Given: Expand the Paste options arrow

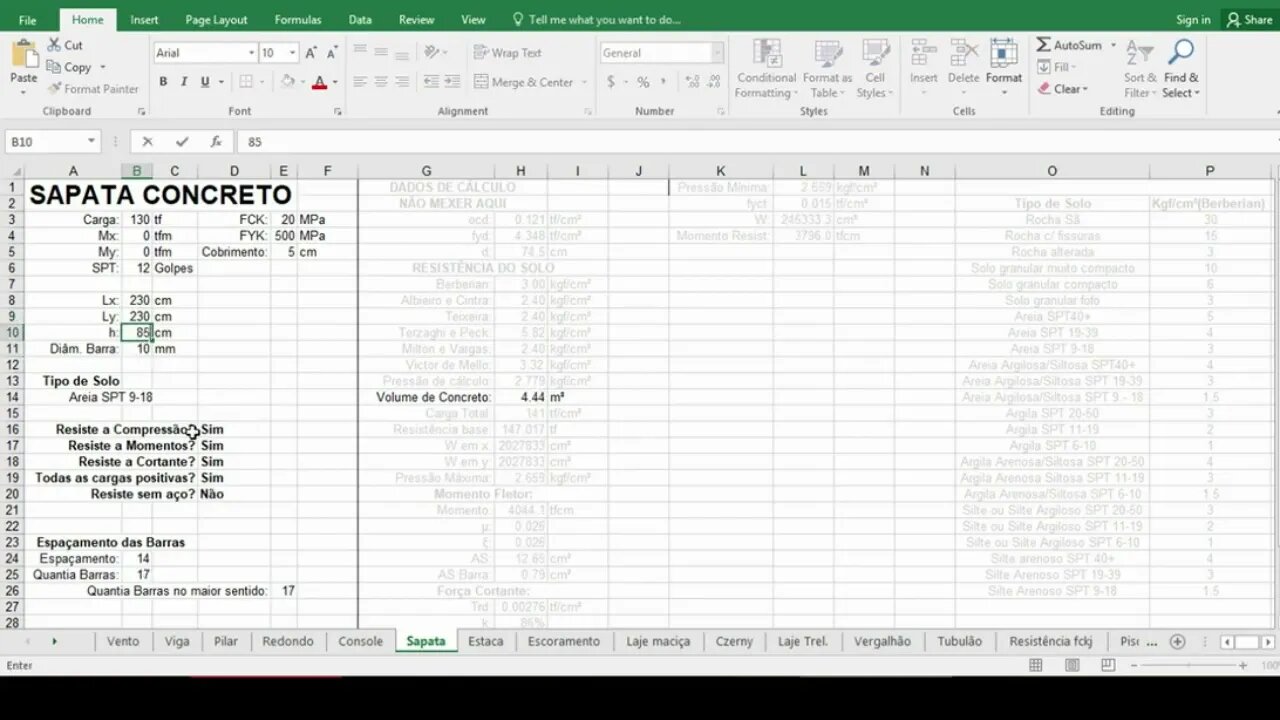Looking at the screenshot, I should (23, 92).
